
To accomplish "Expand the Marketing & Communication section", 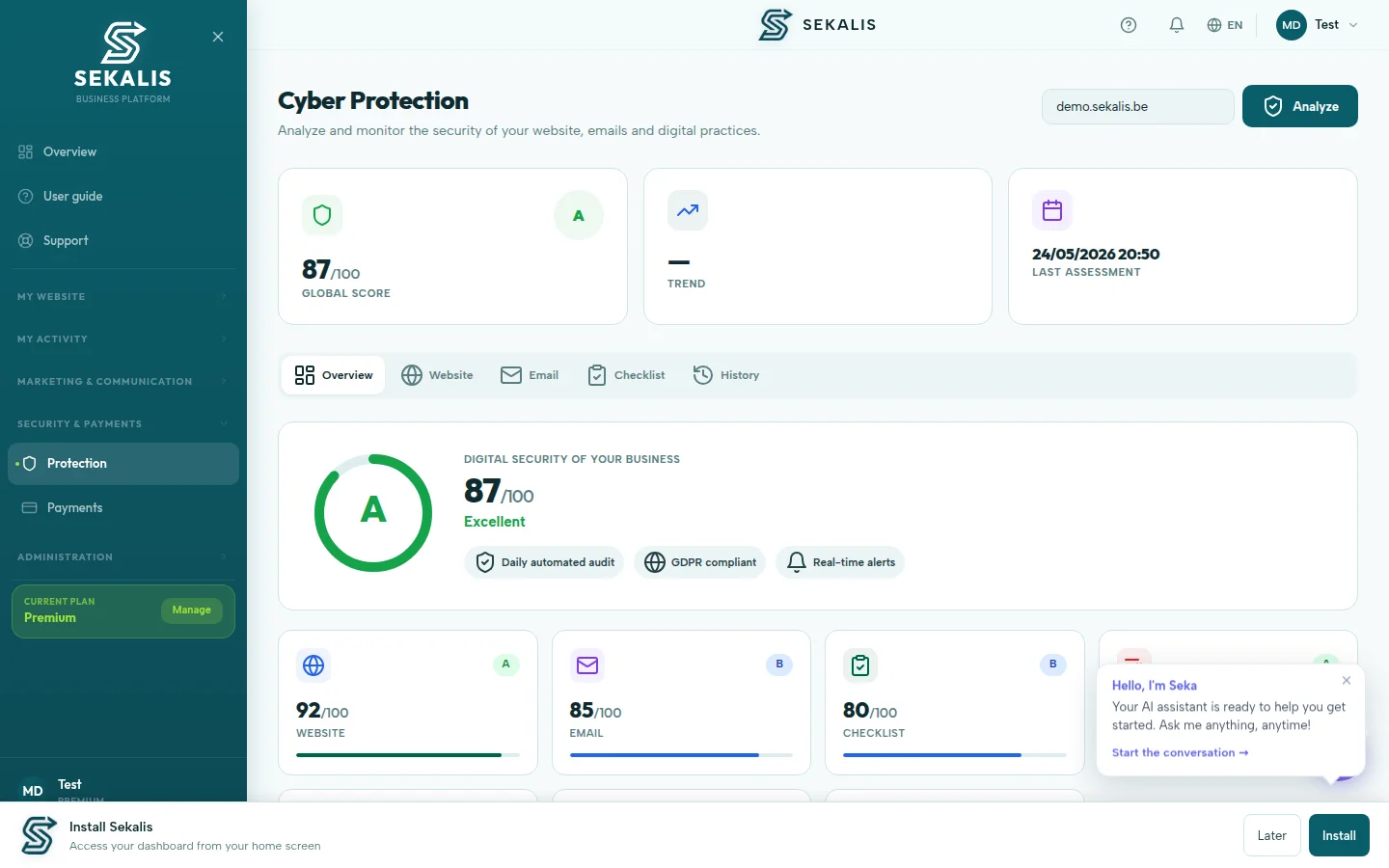I will click(123, 381).
